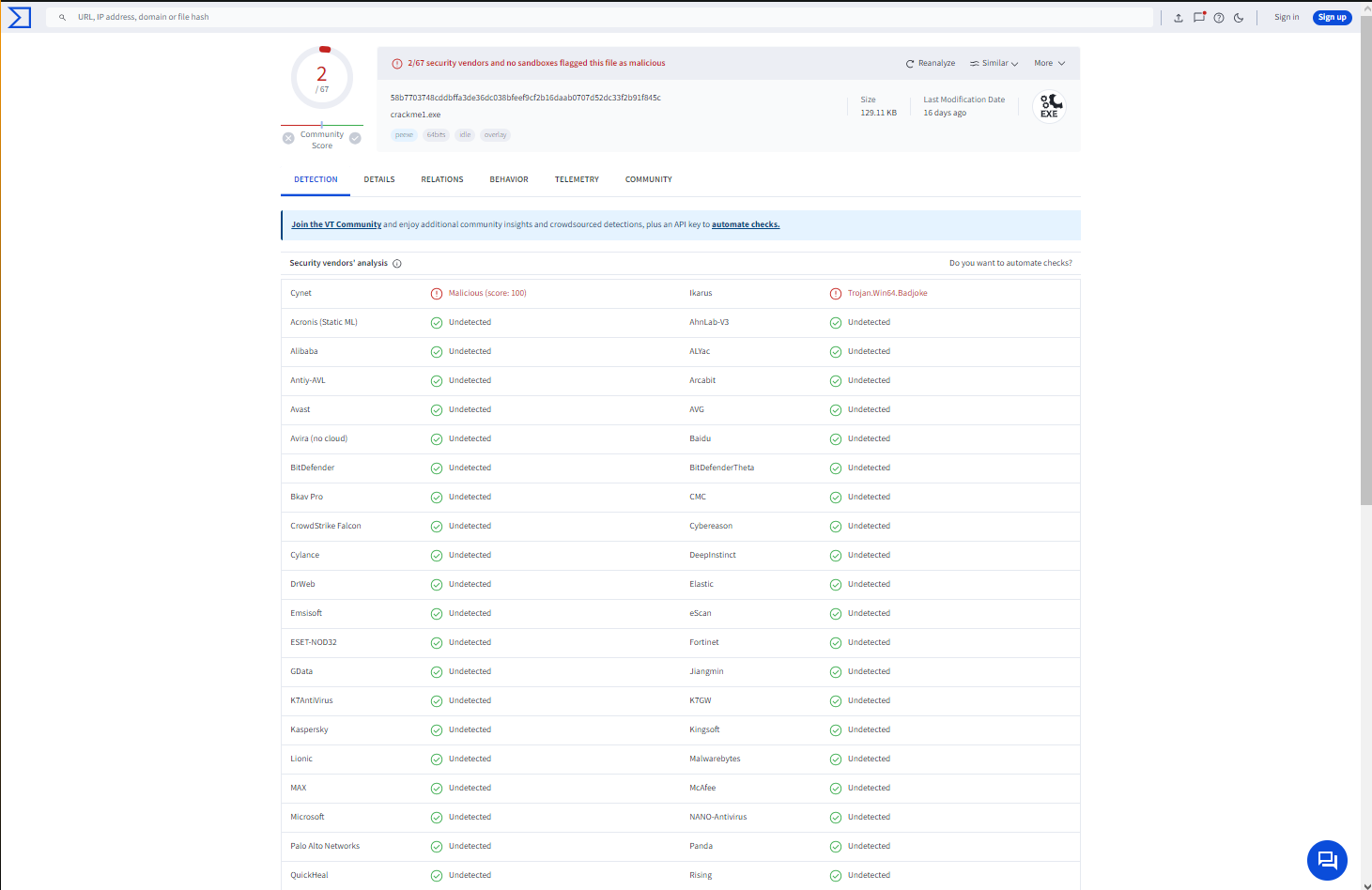Click info icon beside Security vendors' analysis

click(x=397, y=264)
